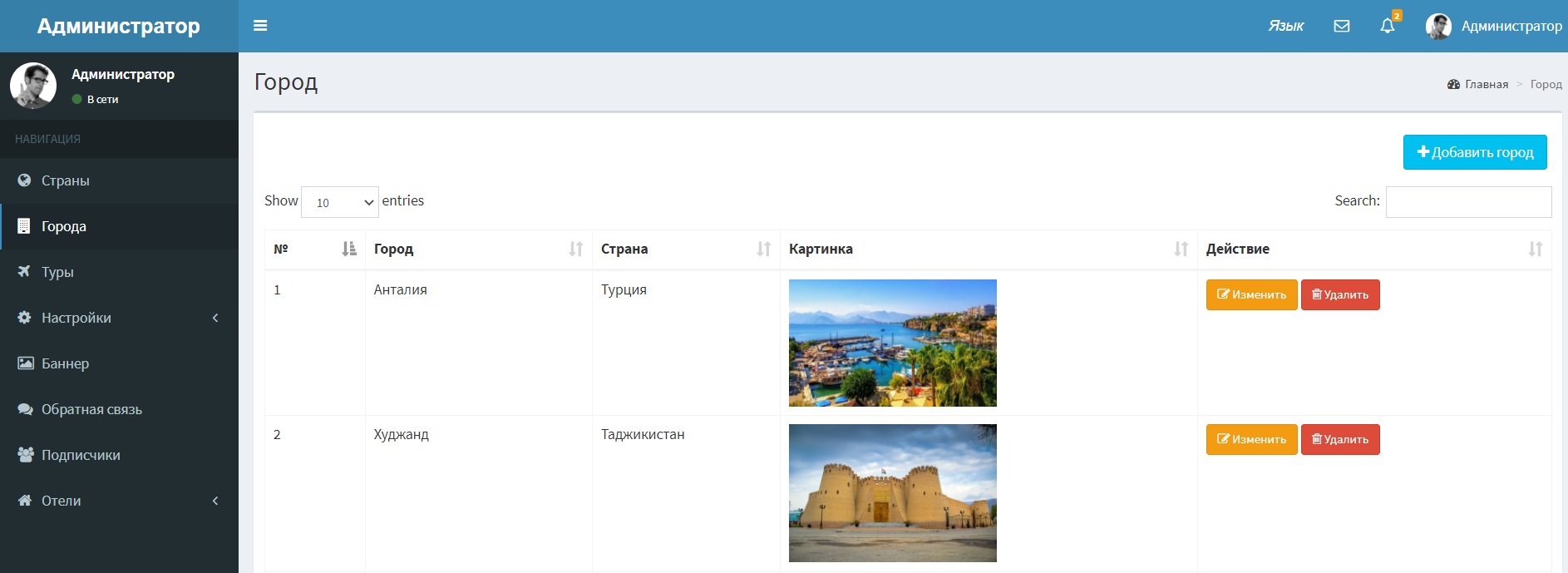Open the bell notifications icon
The height and width of the screenshot is (573, 1568).
click(1387, 26)
